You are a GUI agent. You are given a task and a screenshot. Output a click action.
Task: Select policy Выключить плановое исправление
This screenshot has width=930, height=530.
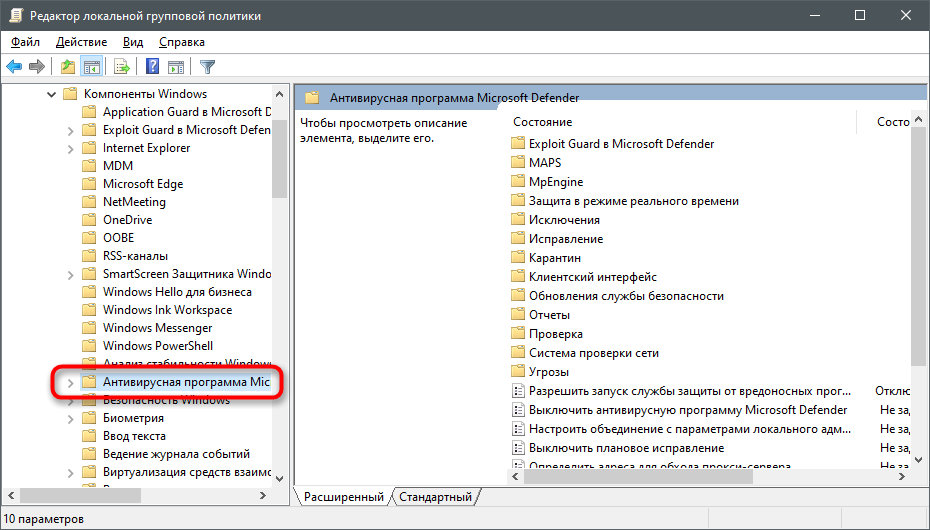pyautogui.click(x=618, y=448)
